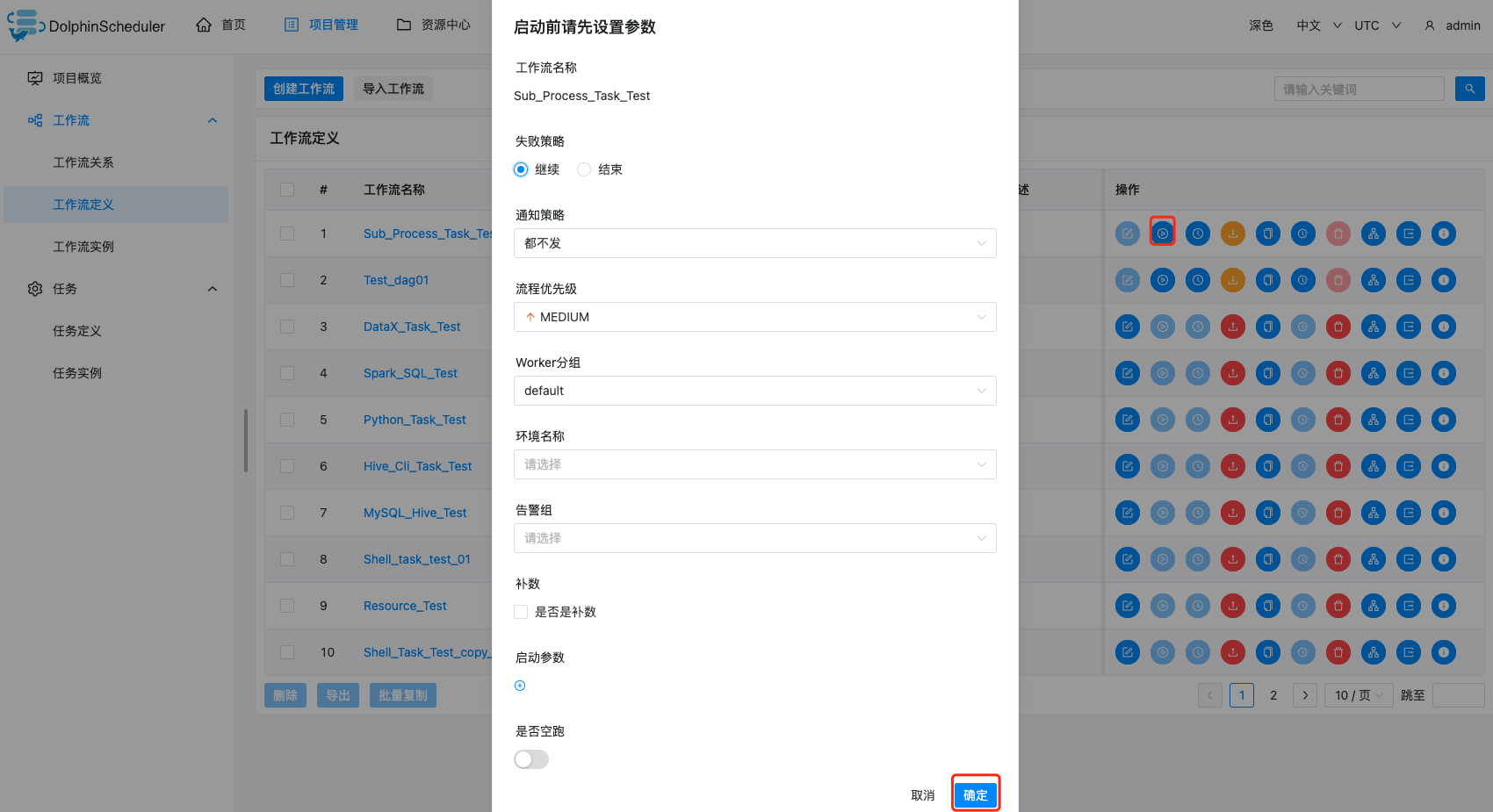Open the 流程优先级 dropdown showing MEDIUM
Image resolution: width=1493 pixels, height=812 pixels.
(755, 317)
